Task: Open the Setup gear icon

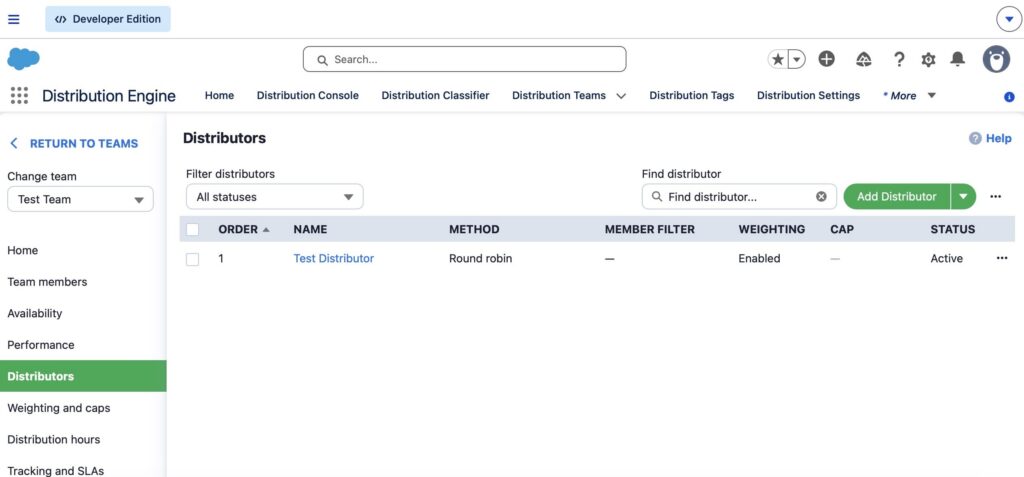Action: pos(928,59)
